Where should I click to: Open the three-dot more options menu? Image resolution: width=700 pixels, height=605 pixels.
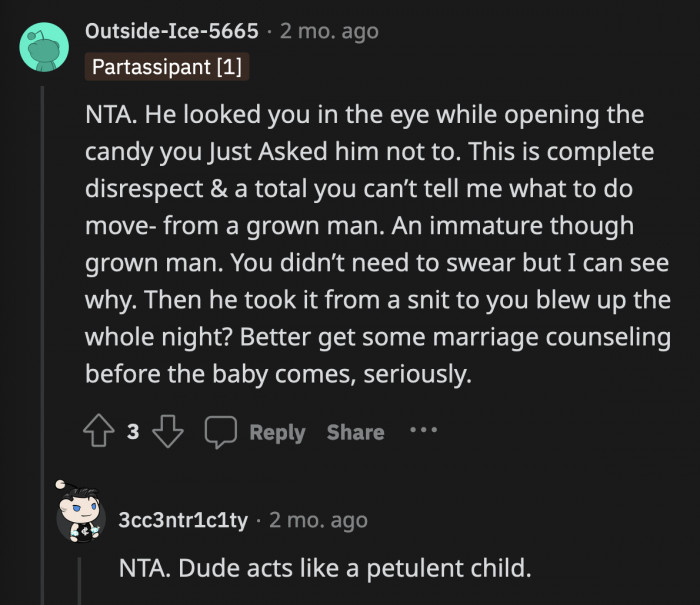tap(423, 431)
